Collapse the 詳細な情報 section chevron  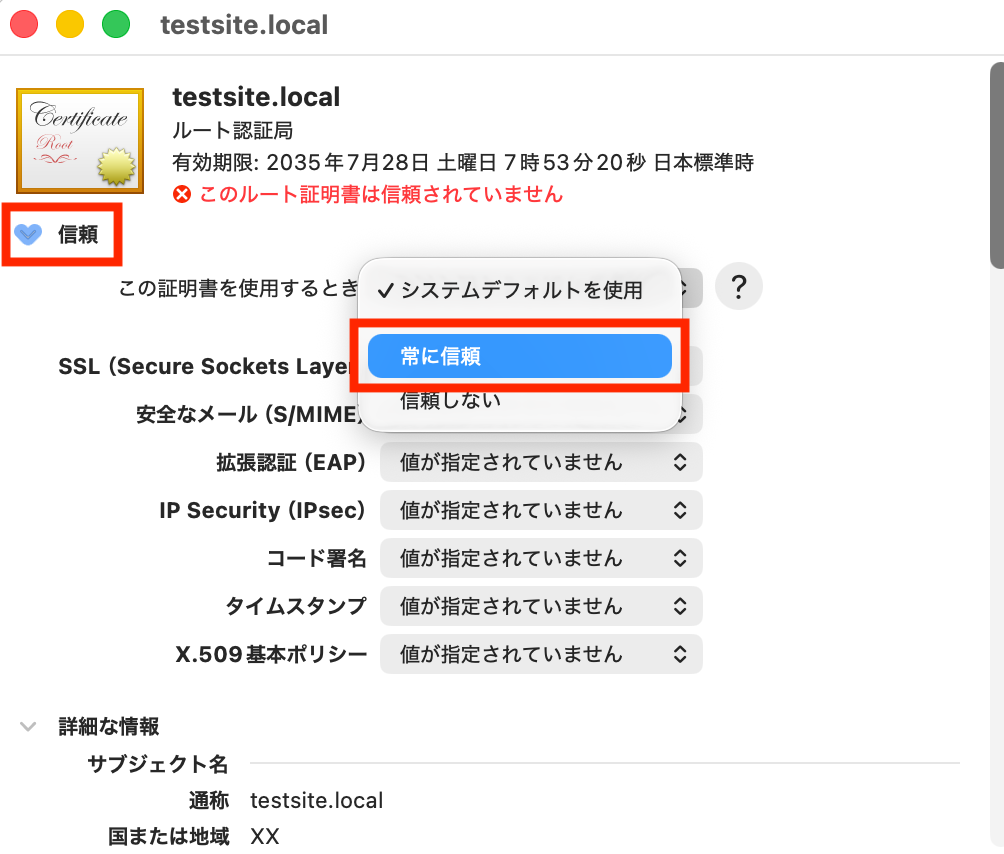[x=28, y=727]
